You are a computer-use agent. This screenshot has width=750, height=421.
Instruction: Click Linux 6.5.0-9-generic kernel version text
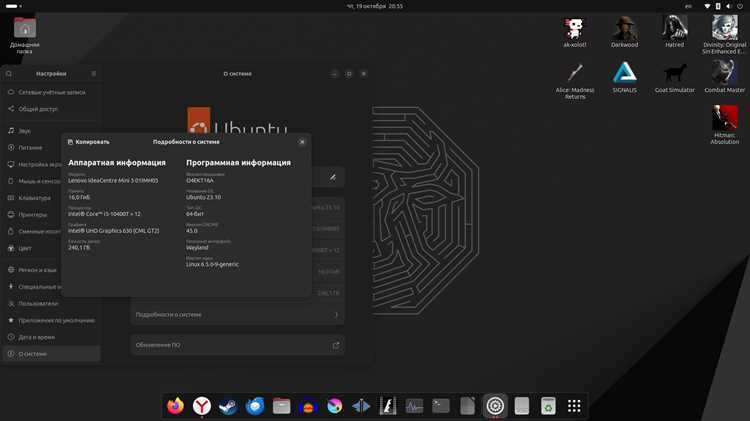tap(212, 265)
